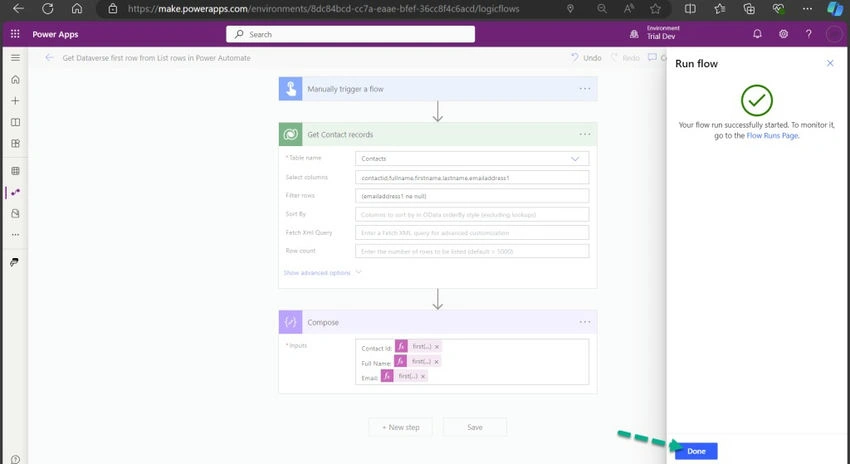
Task: Click Redo in the flow toolbar
Action: click(625, 57)
